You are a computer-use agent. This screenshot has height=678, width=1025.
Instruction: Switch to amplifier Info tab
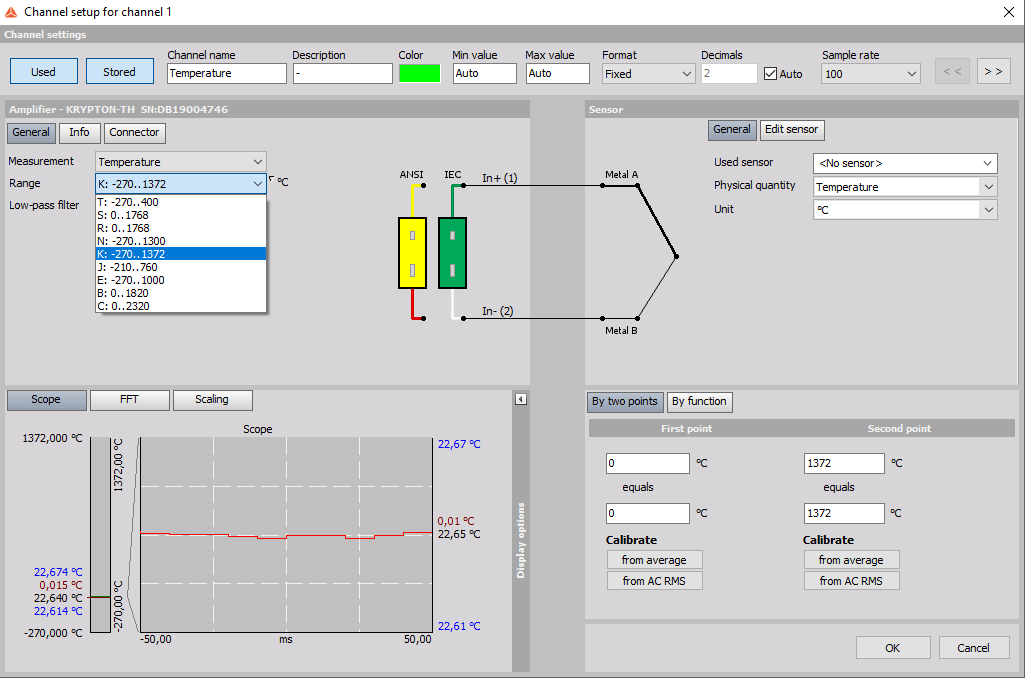click(80, 133)
